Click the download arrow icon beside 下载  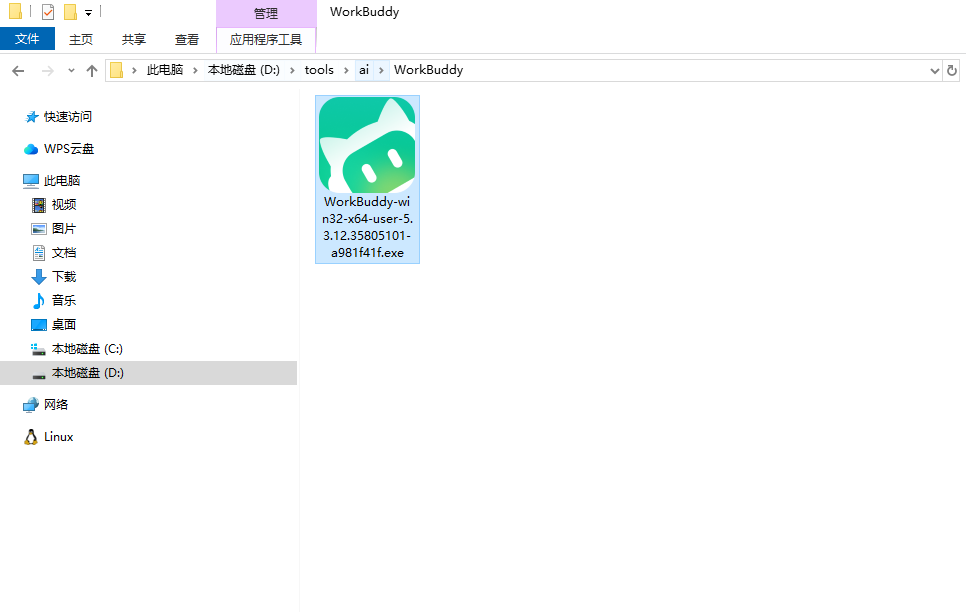pos(39,277)
